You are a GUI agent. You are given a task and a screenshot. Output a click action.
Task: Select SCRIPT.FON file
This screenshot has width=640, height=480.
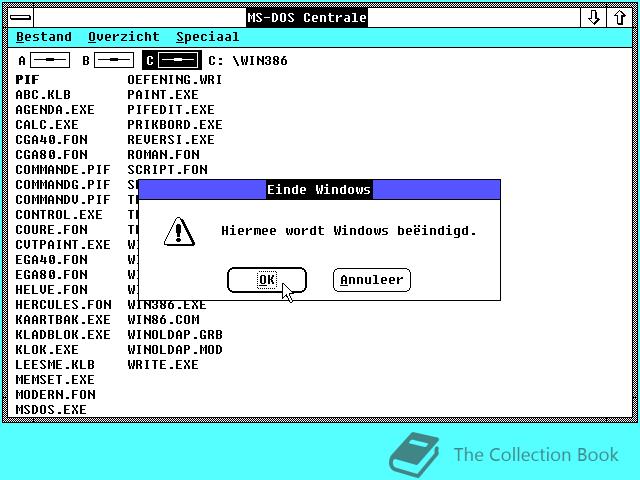tap(167, 170)
